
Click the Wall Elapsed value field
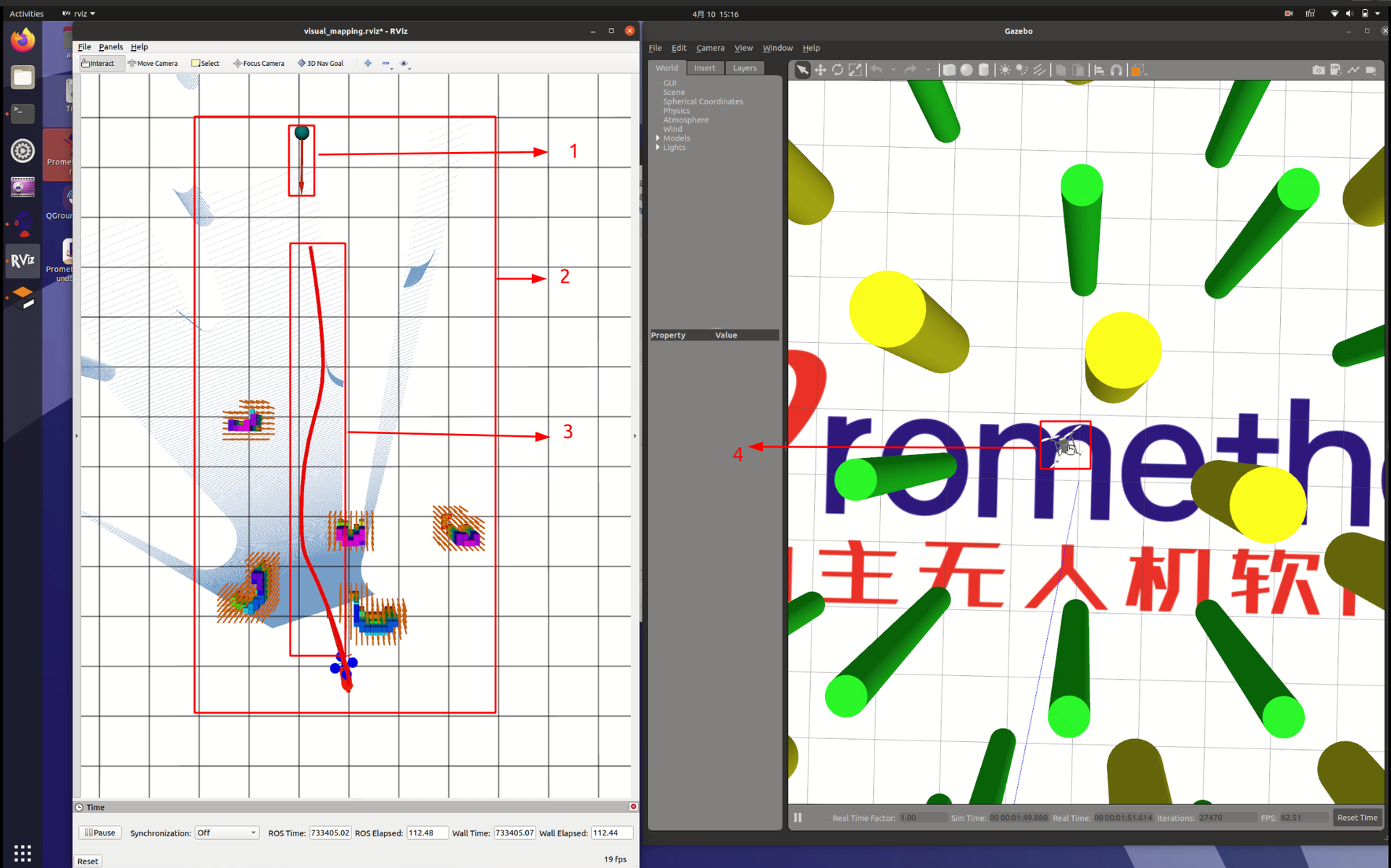[611, 832]
